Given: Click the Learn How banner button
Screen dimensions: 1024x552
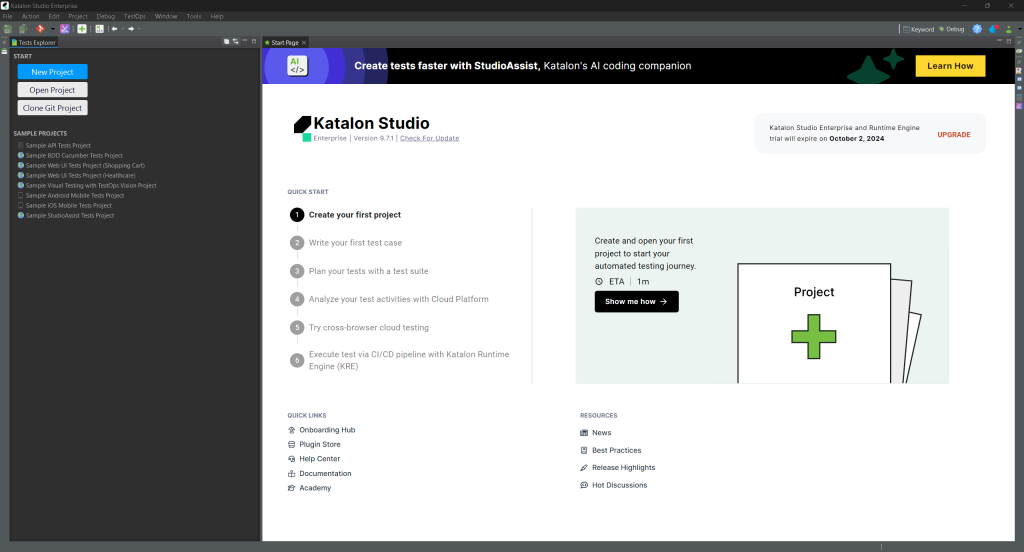Looking at the screenshot, I should tap(950, 66).
